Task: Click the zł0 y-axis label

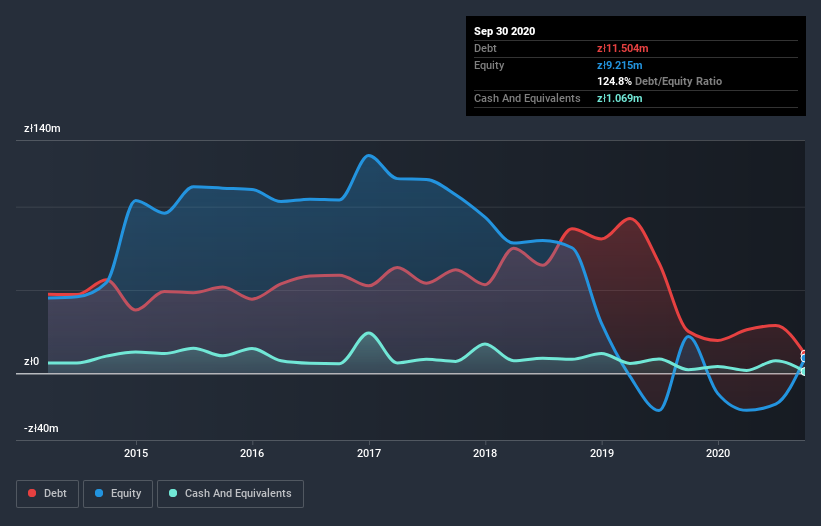Action: click(31, 361)
